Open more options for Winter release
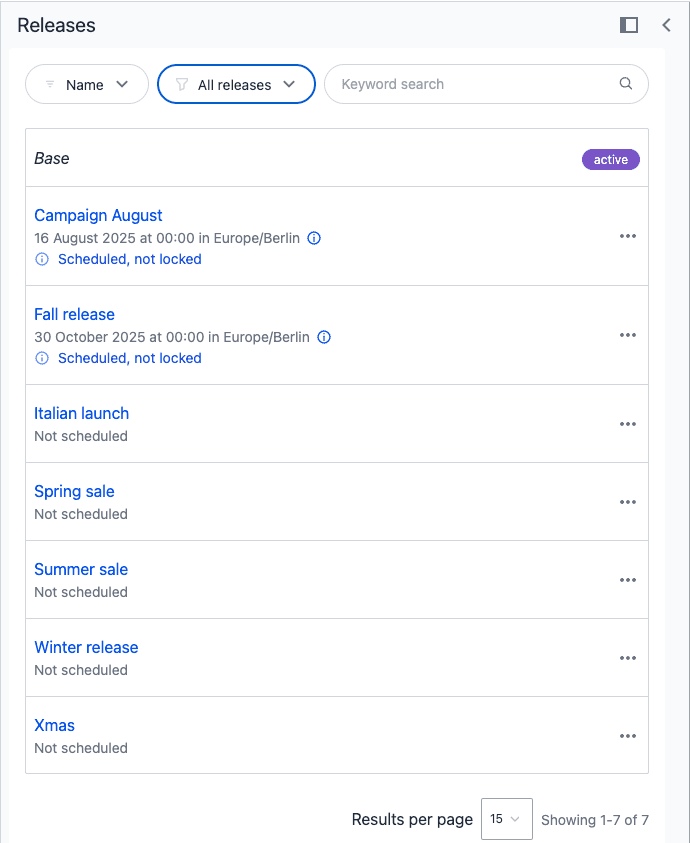Image resolution: width=690 pixels, height=843 pixels. [x=628, y=658]
